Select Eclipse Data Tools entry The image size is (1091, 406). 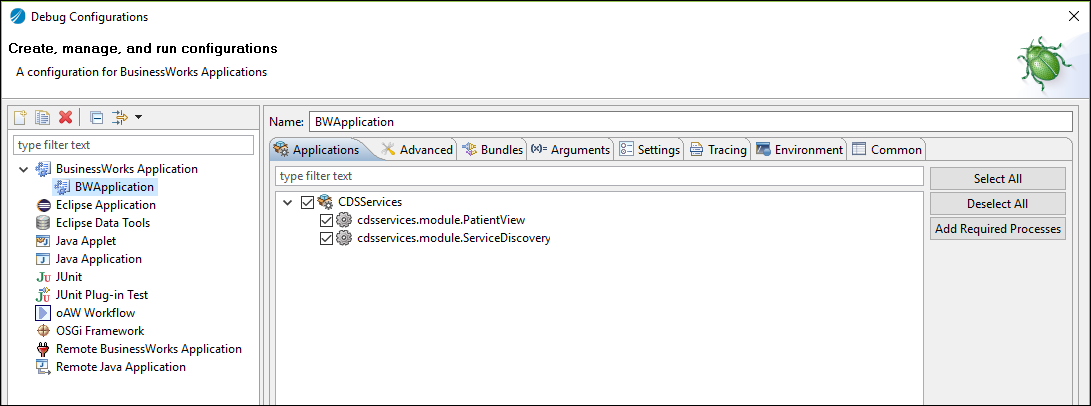103,223
